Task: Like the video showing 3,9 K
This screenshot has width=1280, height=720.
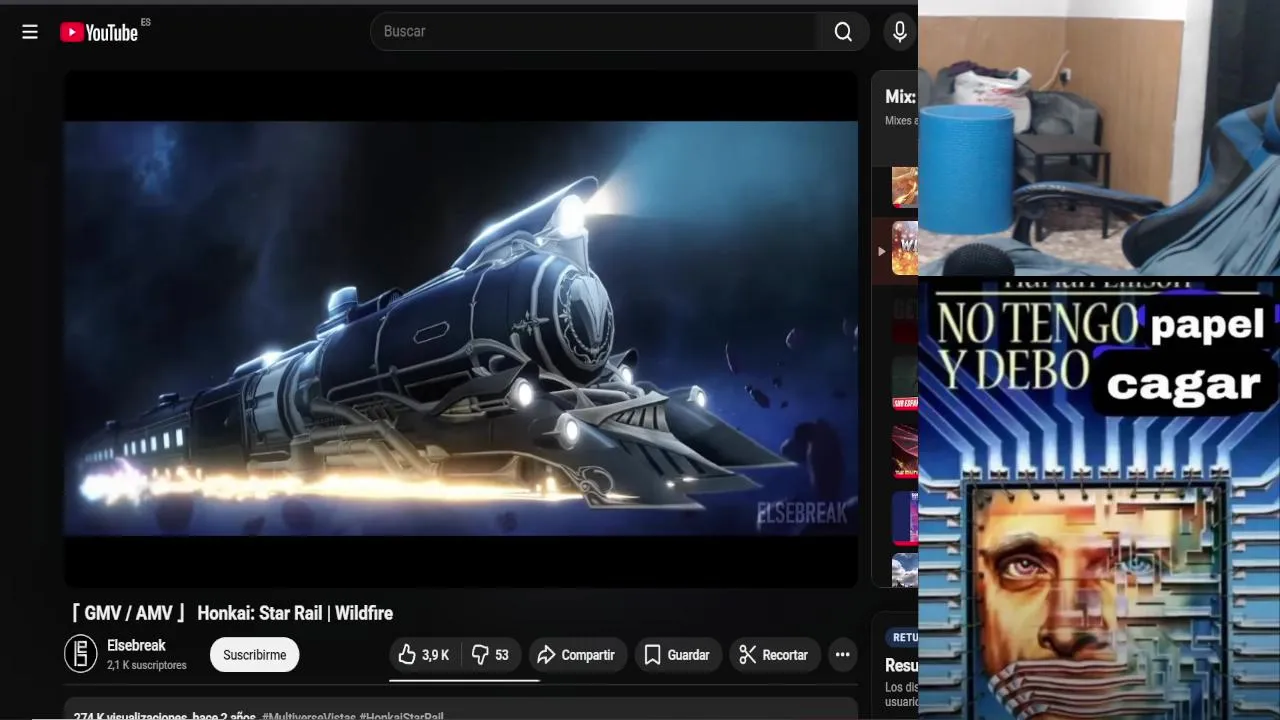Action: (423, 655)
